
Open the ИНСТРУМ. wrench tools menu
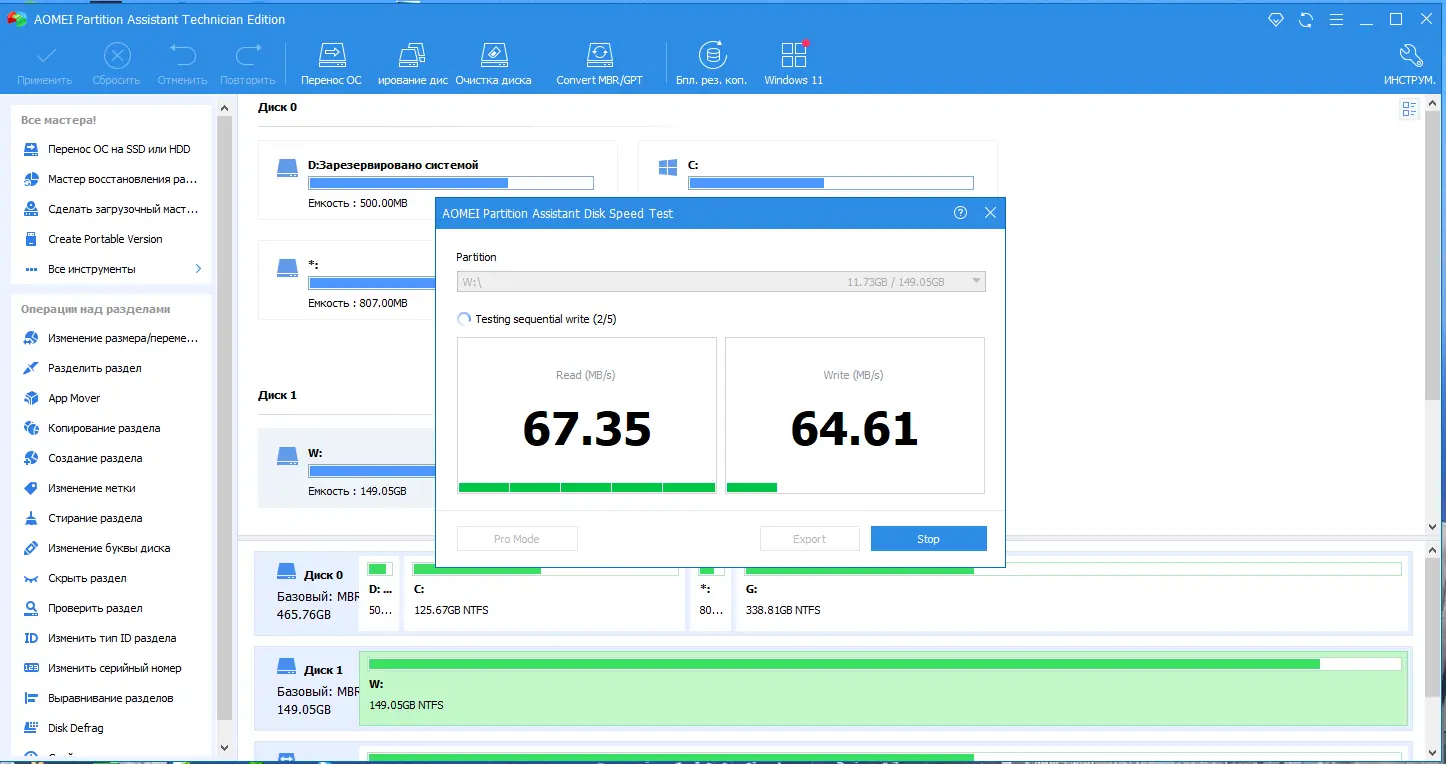pyautogui.click(x=1410, y=64)
